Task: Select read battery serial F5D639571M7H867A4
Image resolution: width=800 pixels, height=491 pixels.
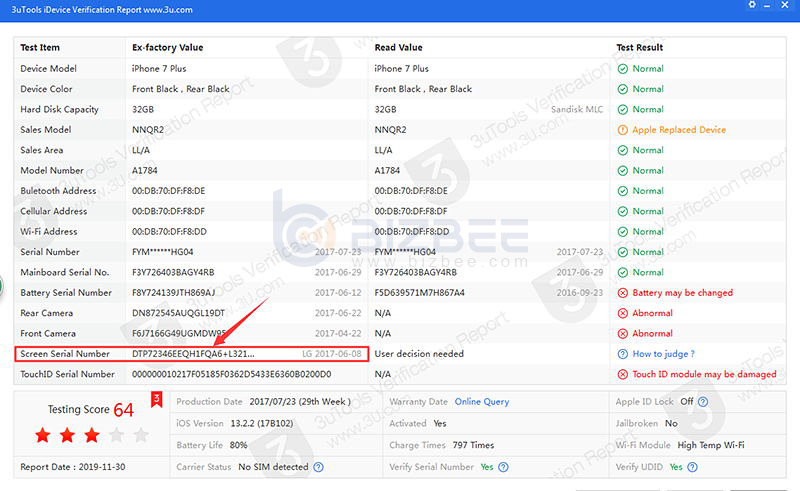Action: click(419, 293)
